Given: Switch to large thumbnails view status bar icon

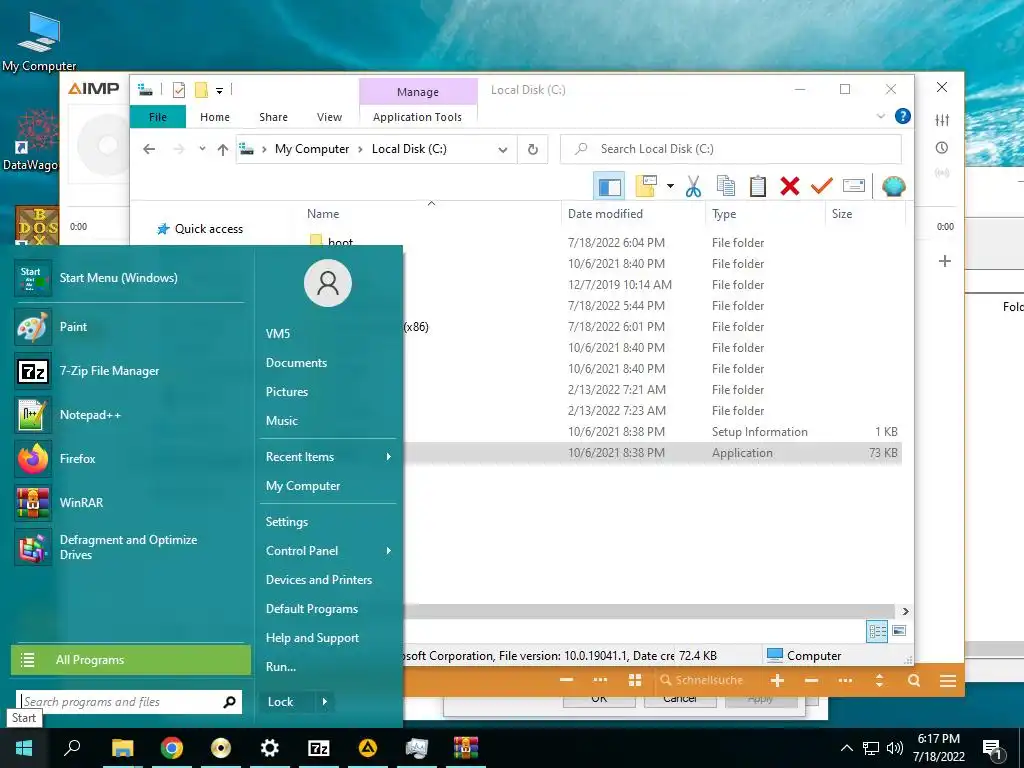Looking at the screenshot, I should click(899, 631).
